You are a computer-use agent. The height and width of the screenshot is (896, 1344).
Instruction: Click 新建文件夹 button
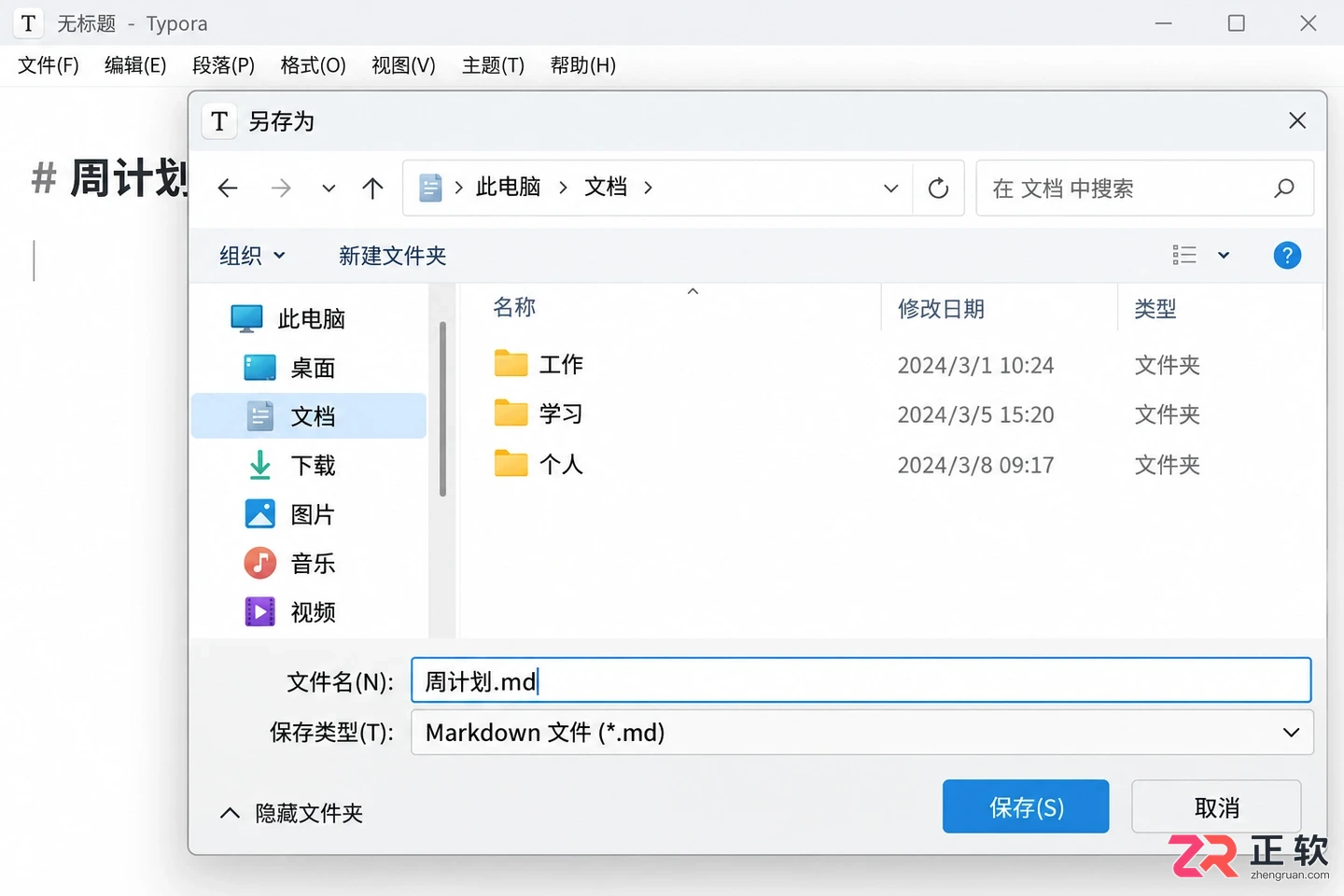point(392,256)
